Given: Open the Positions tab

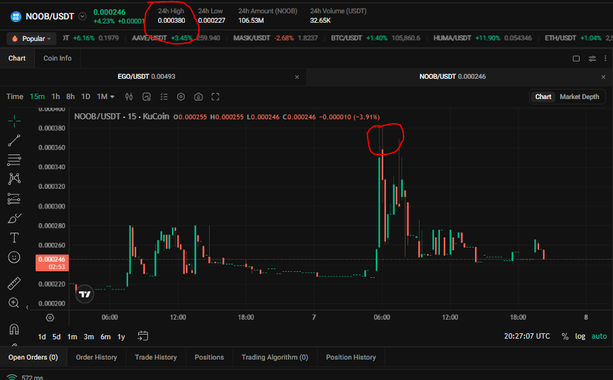Looking at the screenshot, I should tap(209, 357).
